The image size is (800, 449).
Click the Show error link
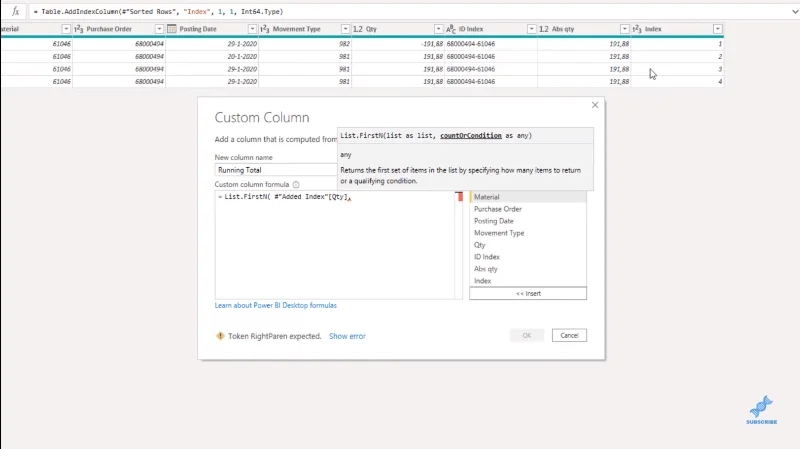[x=347, y=336]
